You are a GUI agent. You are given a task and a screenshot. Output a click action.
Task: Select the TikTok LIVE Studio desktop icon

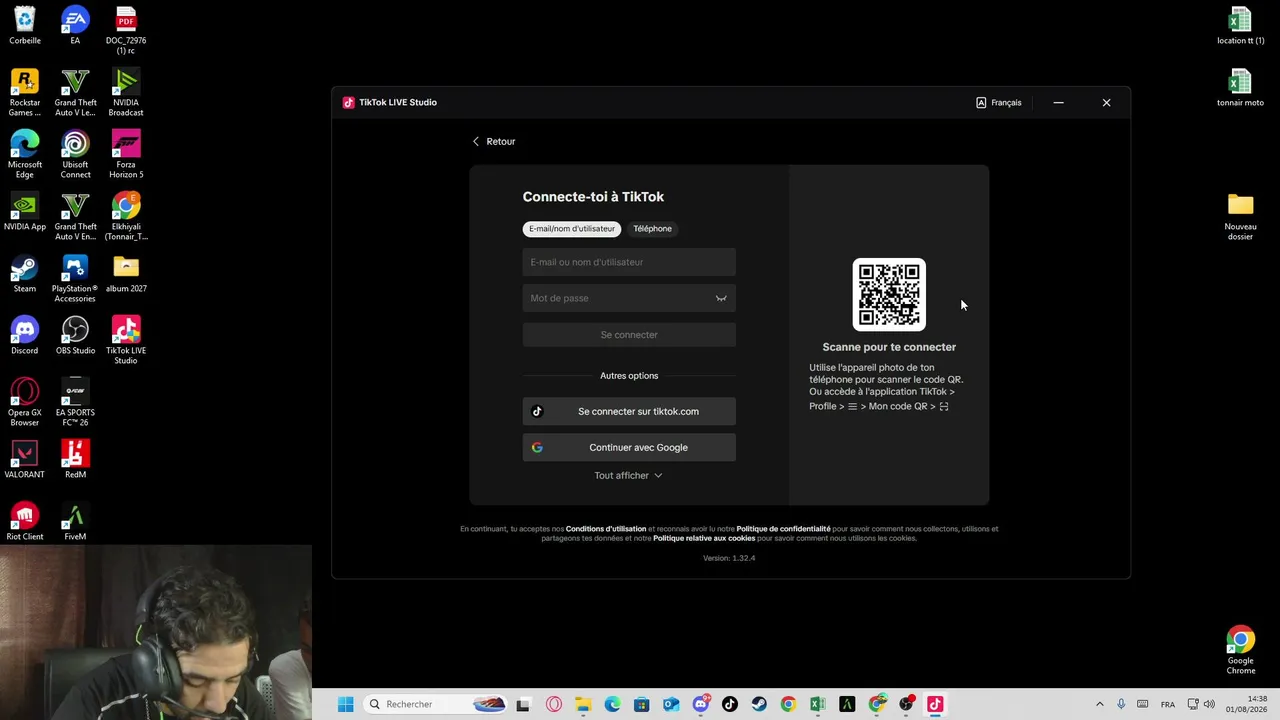126,341
